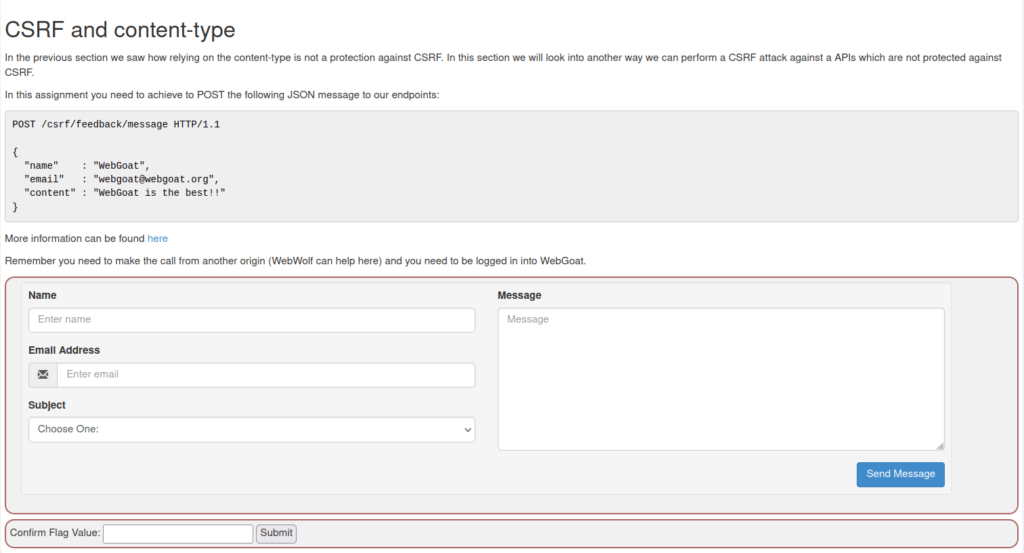
Task: Focus the Enter email input field
Action: 266,375
